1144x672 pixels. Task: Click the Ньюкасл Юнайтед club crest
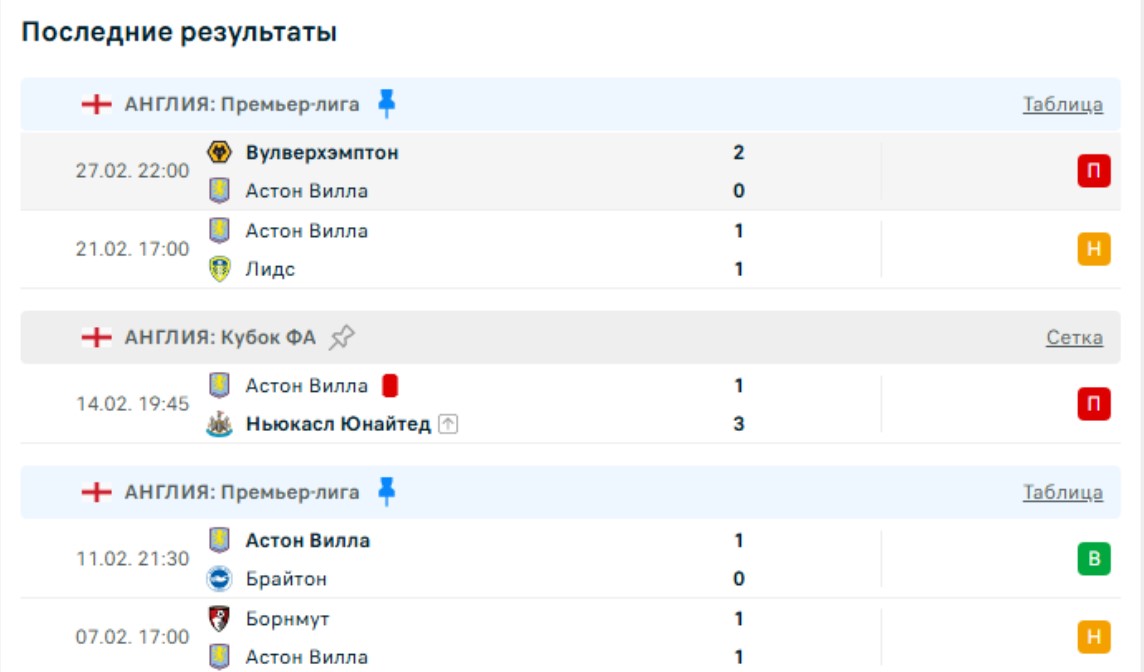click(219, 424)
